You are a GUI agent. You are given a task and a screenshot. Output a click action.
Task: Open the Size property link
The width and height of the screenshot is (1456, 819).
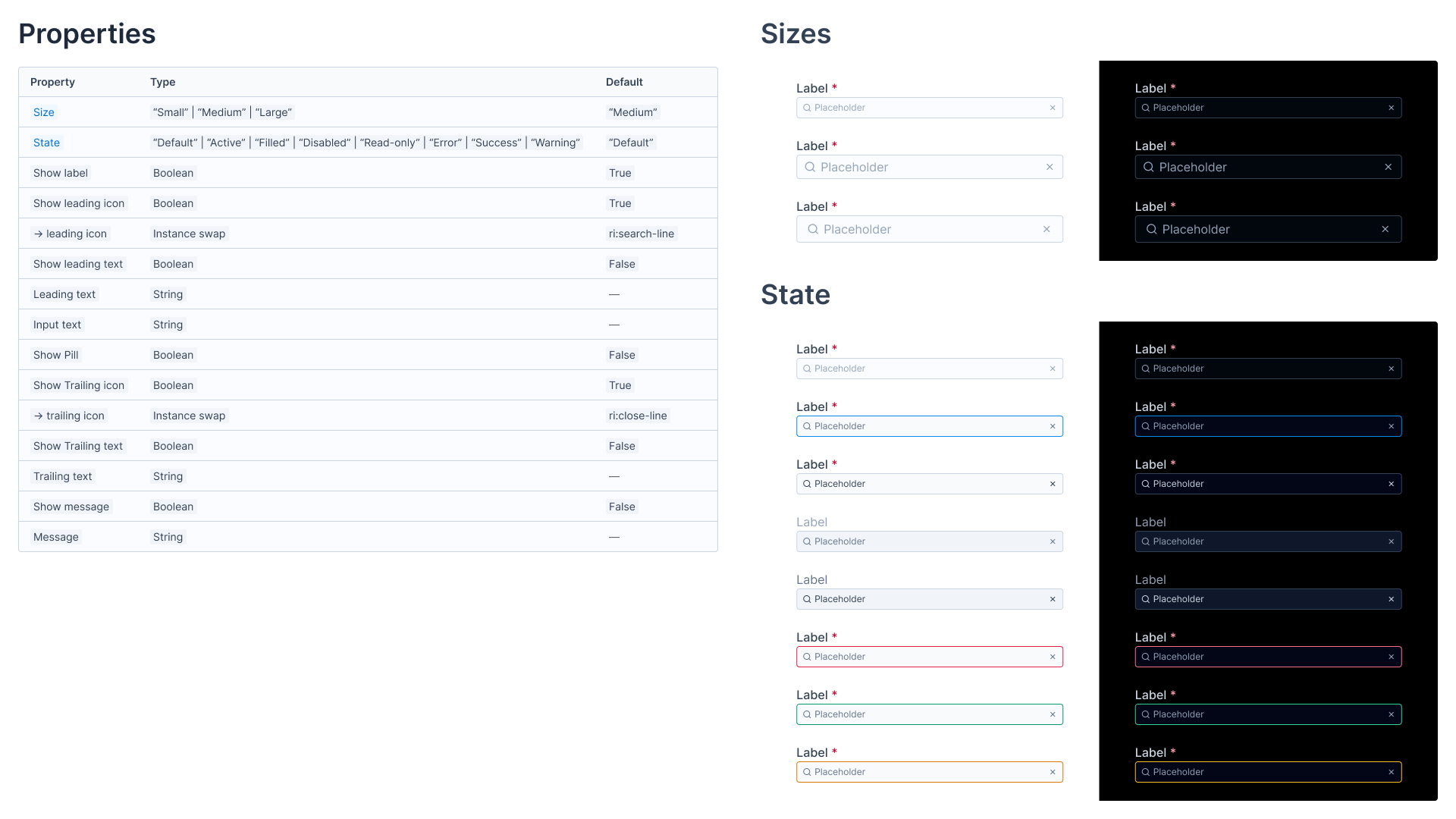pos(43,112)
